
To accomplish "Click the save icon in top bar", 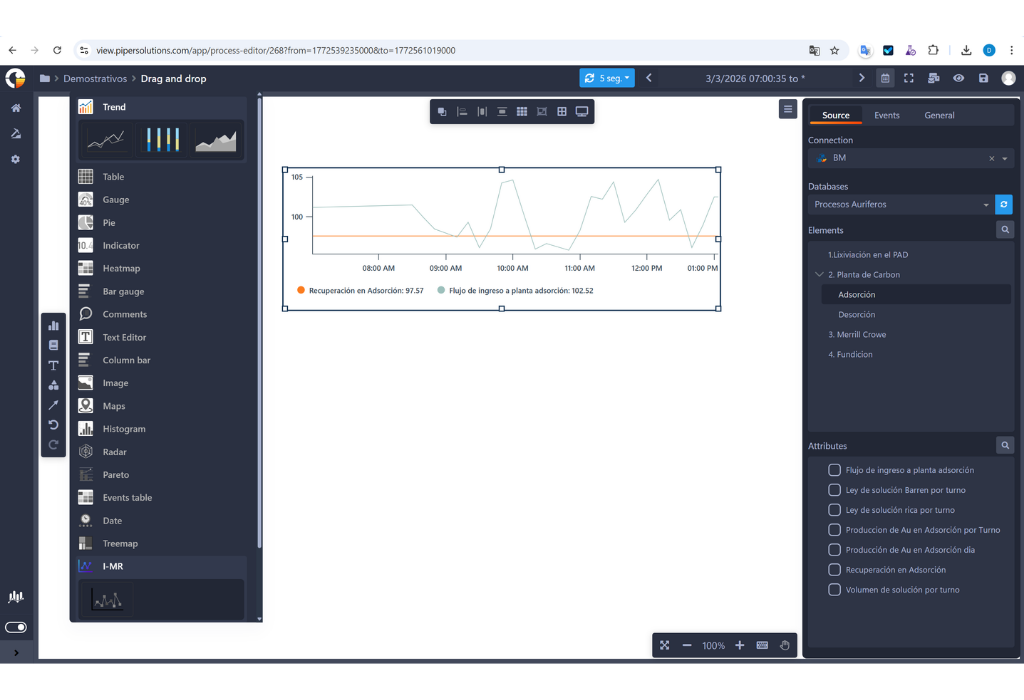I will pos(983,78).
